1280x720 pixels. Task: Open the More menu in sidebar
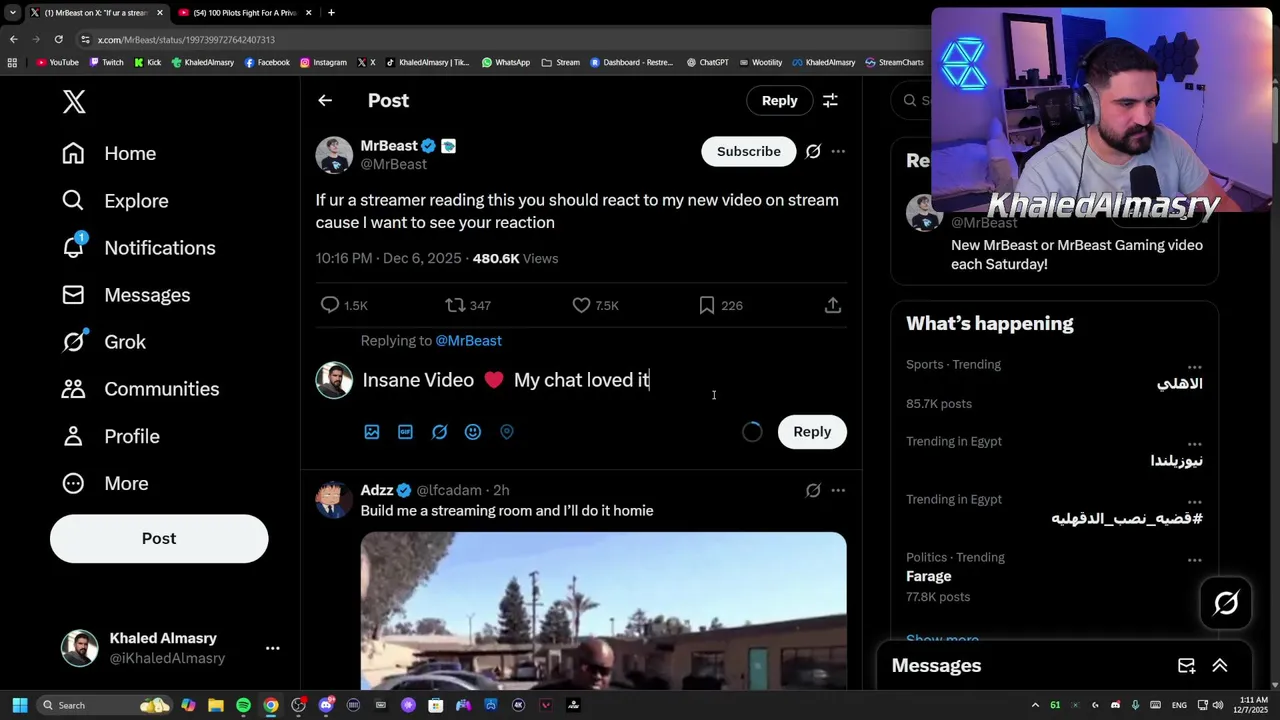point(105,483)
